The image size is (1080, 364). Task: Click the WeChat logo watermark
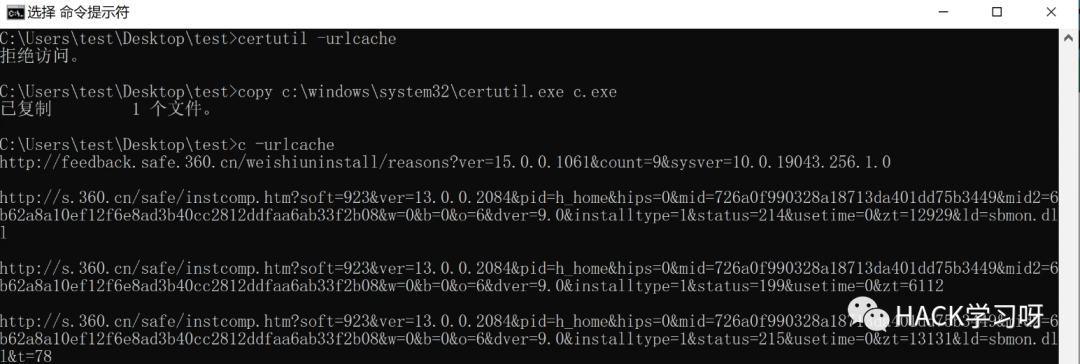click(869, 317)
